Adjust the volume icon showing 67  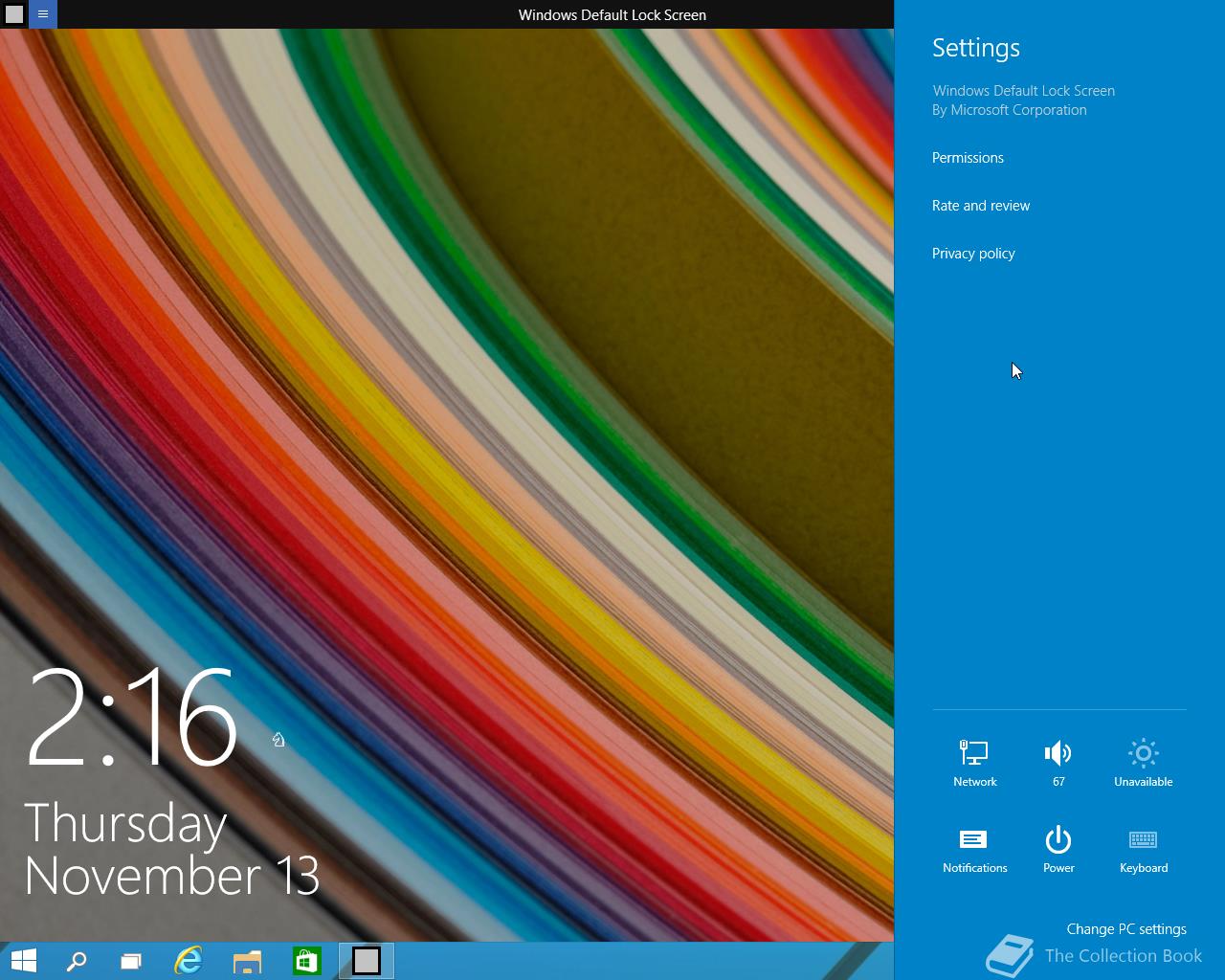(x=1058, y=763)
